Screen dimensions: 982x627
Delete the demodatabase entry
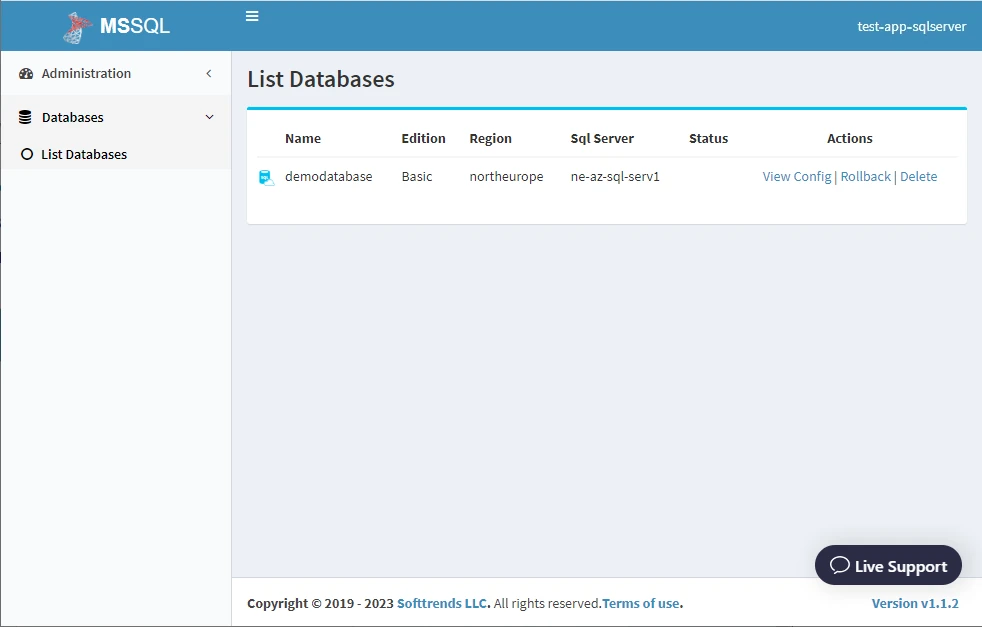918,177
